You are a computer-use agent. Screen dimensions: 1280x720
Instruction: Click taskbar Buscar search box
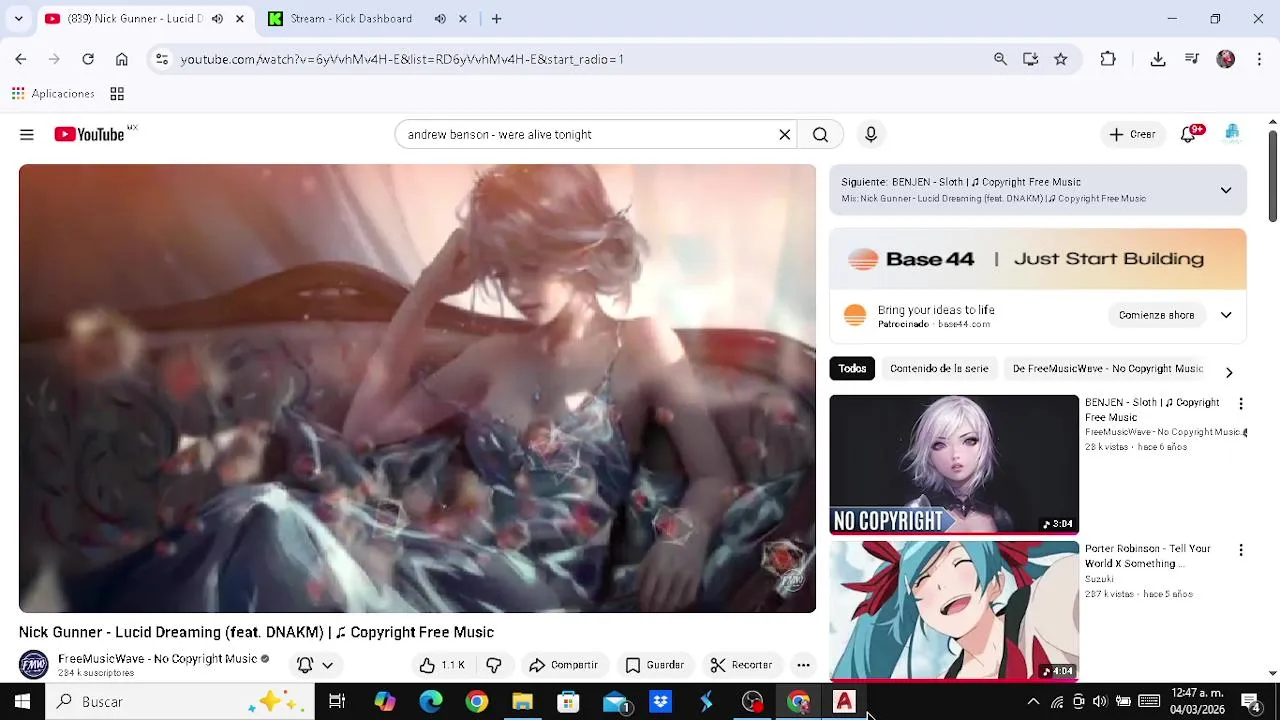pyautogui.click(x=180, y=702)
